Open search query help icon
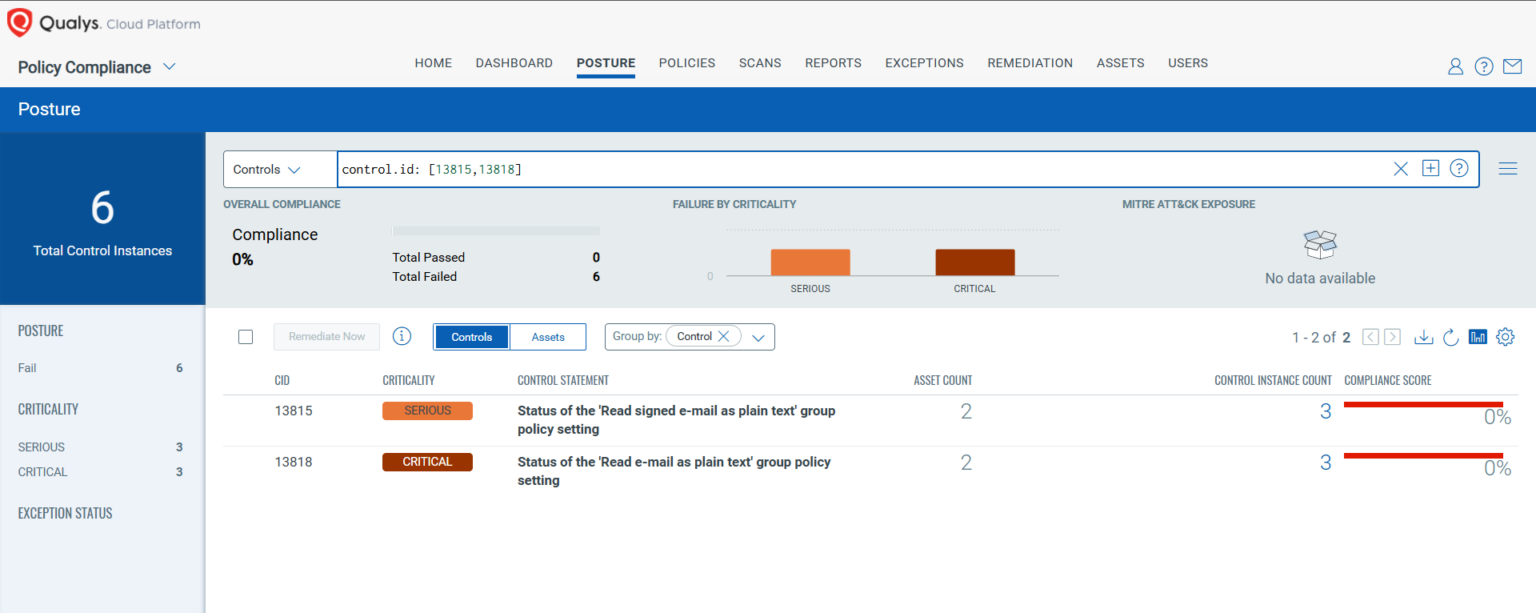This screenshot has width=1536, height=613. click(1459, 168)
